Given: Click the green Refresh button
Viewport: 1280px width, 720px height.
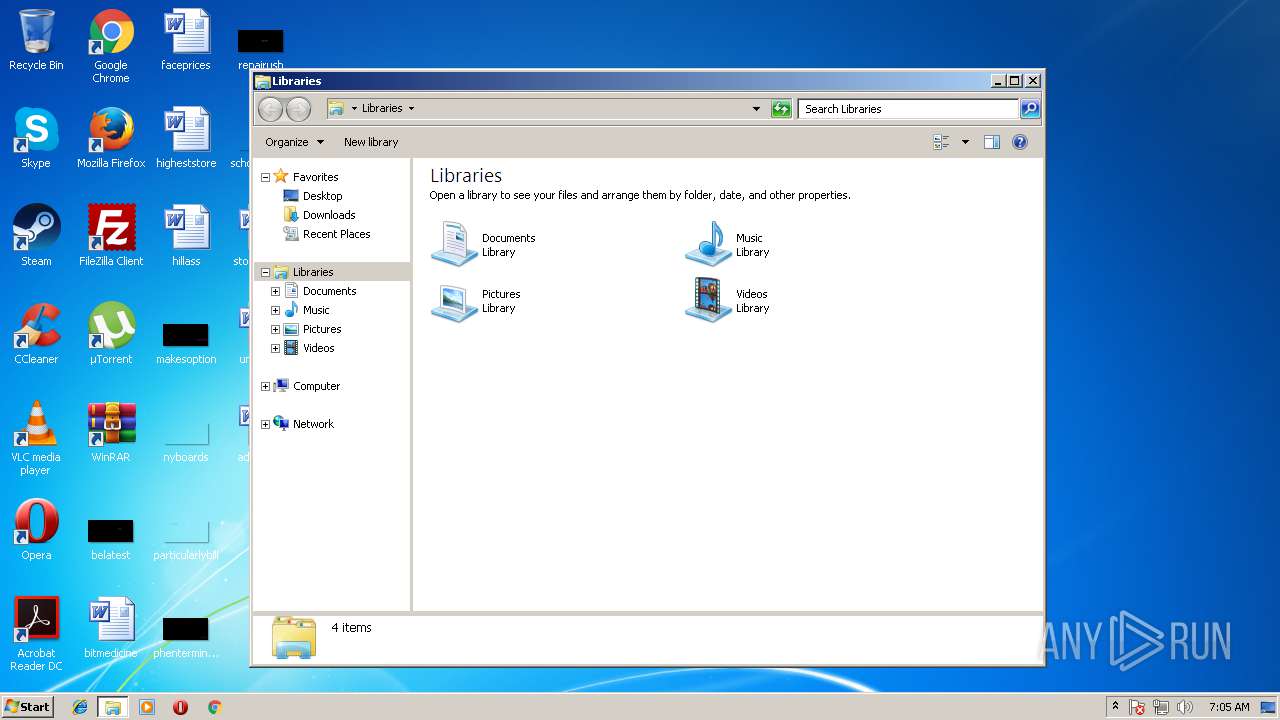Looking at the screenshot, I should point(781,109).
